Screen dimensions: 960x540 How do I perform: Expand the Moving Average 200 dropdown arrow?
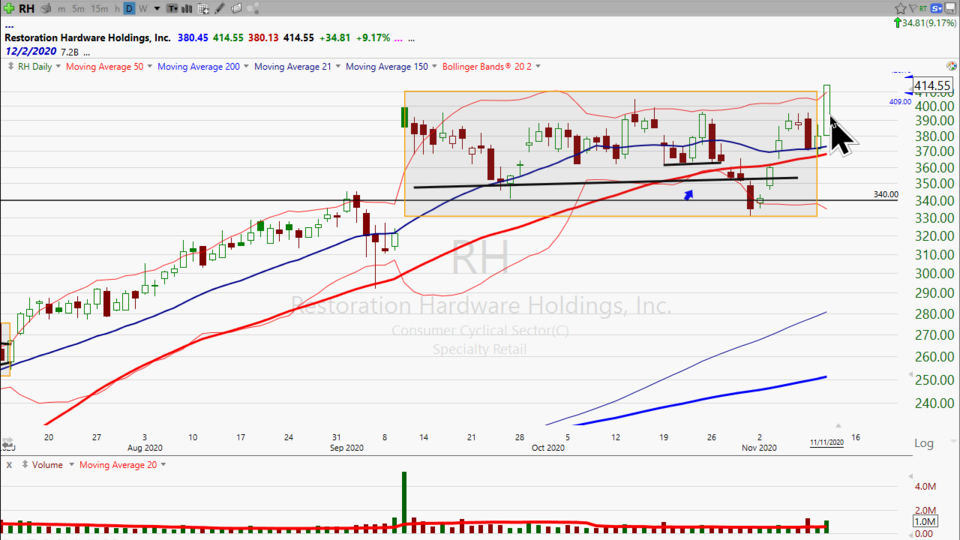point(246,66)
